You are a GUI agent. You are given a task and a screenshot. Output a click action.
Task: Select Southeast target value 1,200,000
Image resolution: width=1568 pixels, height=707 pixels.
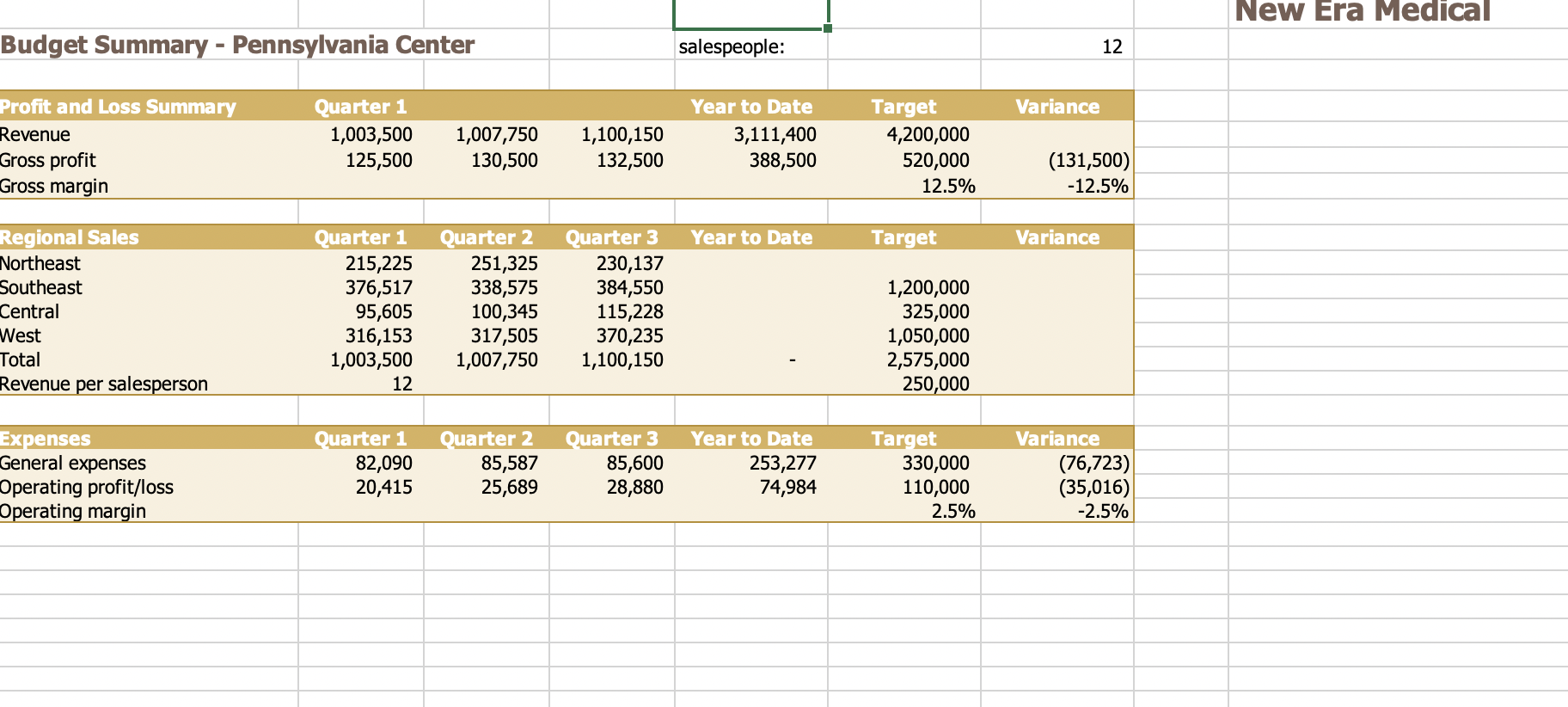pyautogui.click(x=928, y=287)
